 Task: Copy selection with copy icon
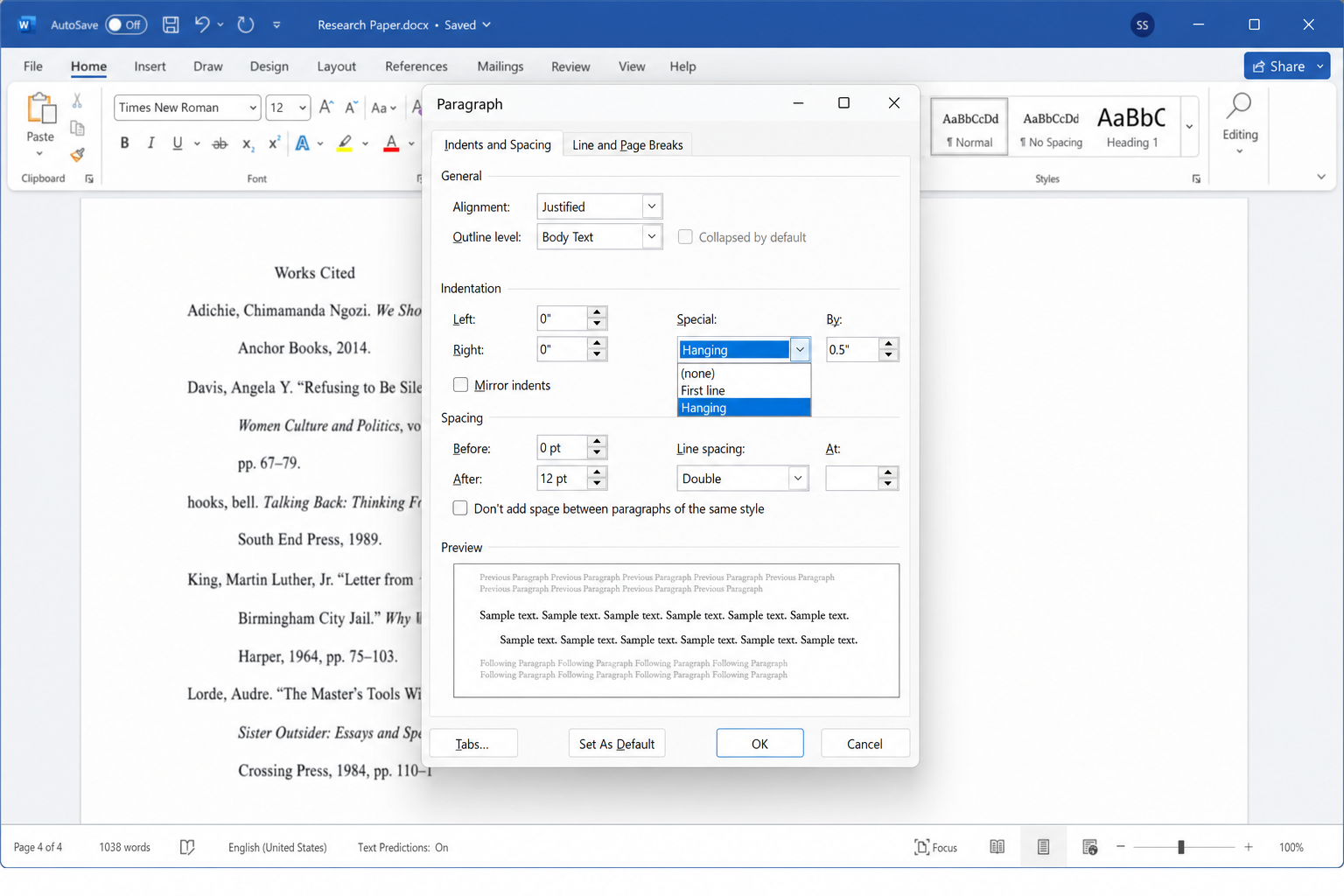[x=77, y=128]
